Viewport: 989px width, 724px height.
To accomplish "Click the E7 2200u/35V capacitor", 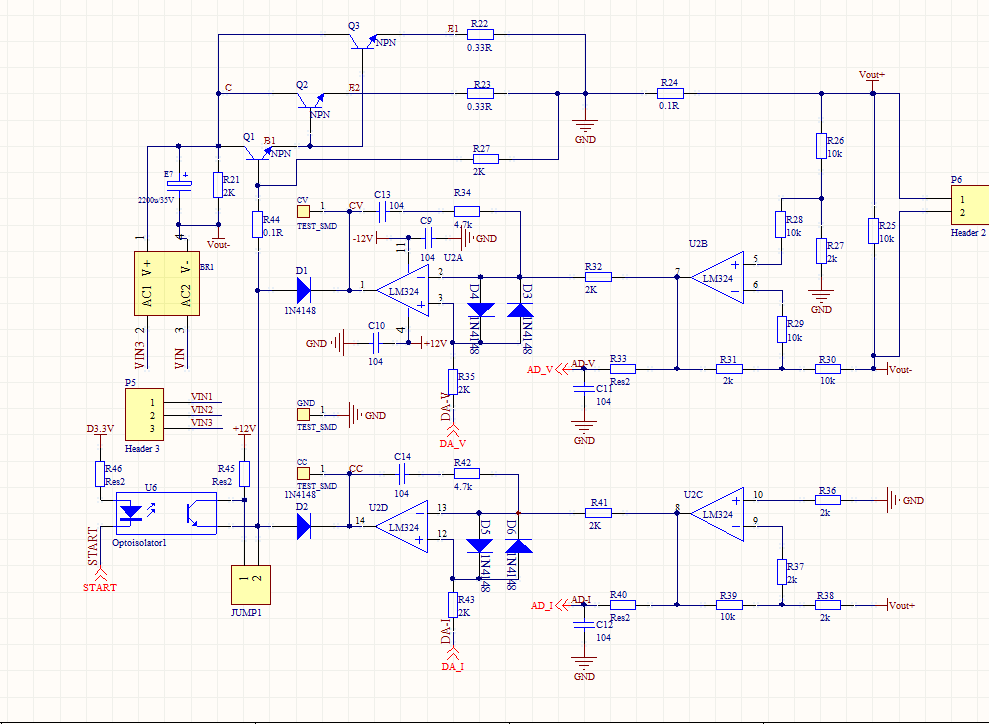I will point(182,183).
